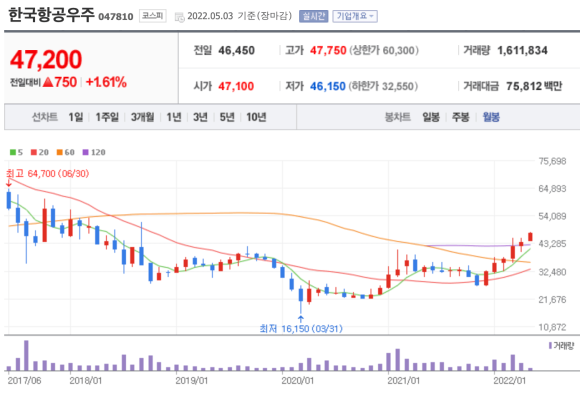Click the stock code 047810

click(116, 17)
